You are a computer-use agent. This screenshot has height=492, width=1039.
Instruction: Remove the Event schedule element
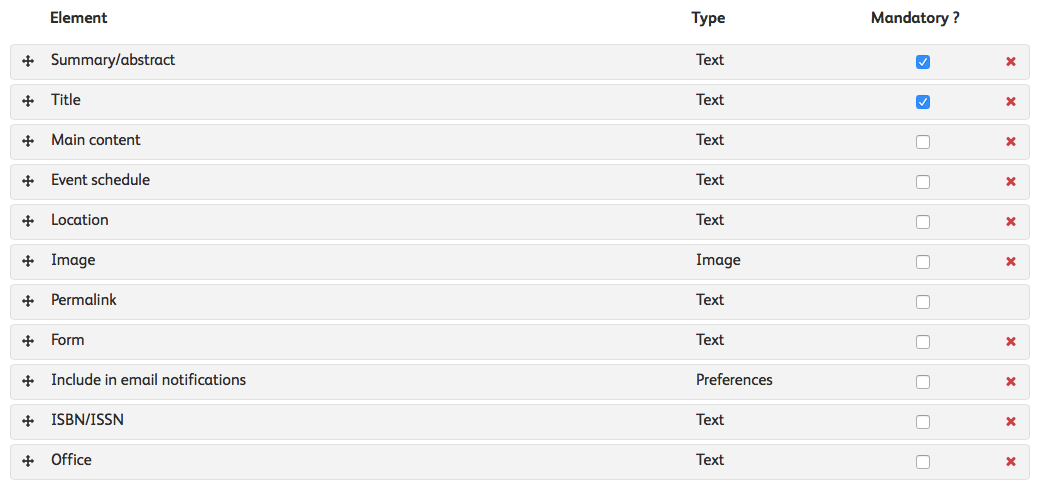pyautogui.click(x=1011, y=182)
